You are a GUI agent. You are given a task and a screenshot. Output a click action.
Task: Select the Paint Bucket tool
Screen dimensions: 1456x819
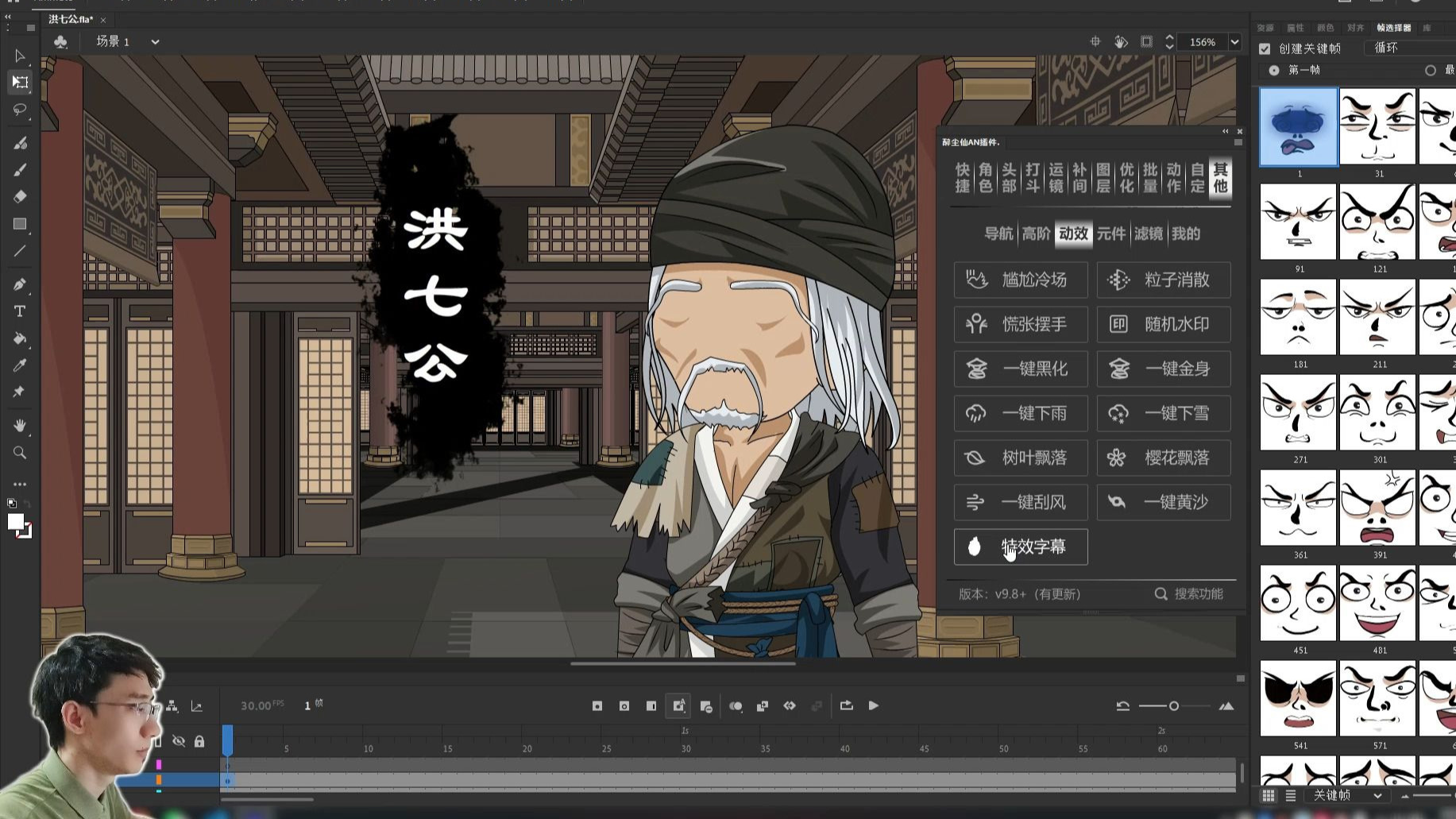pos(20,338)
